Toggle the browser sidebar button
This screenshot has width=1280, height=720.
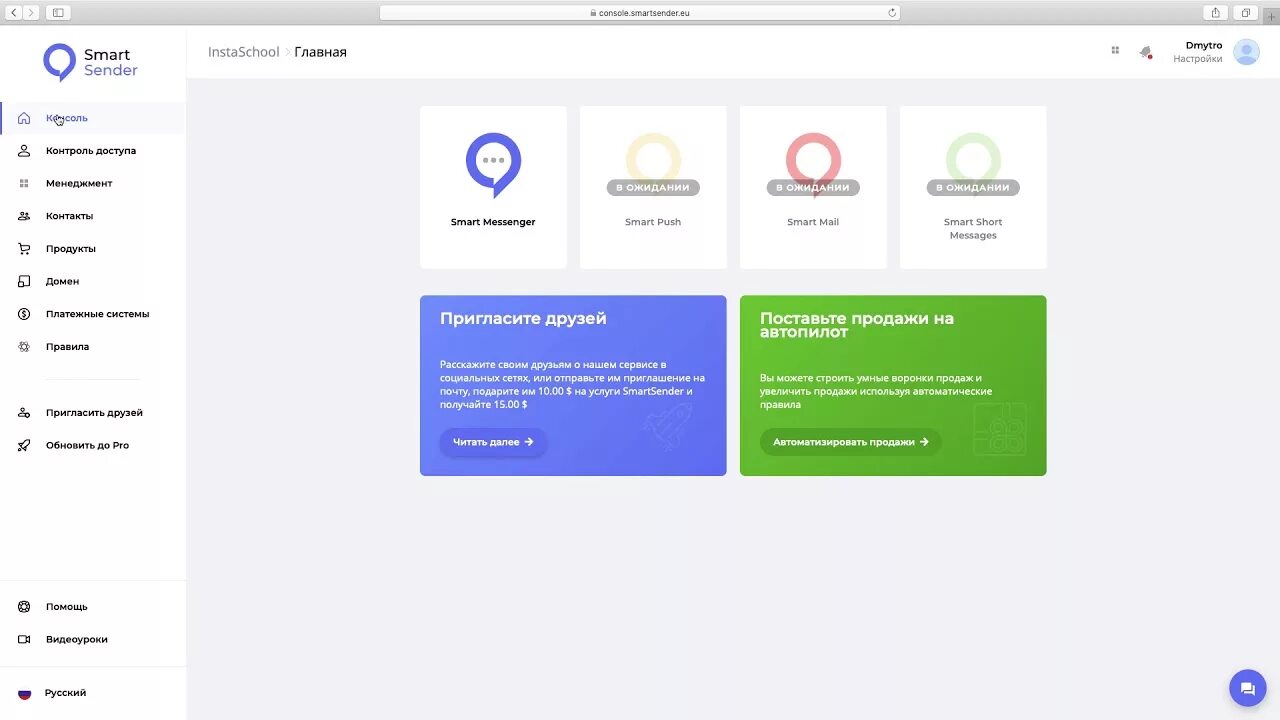point(58,13)
